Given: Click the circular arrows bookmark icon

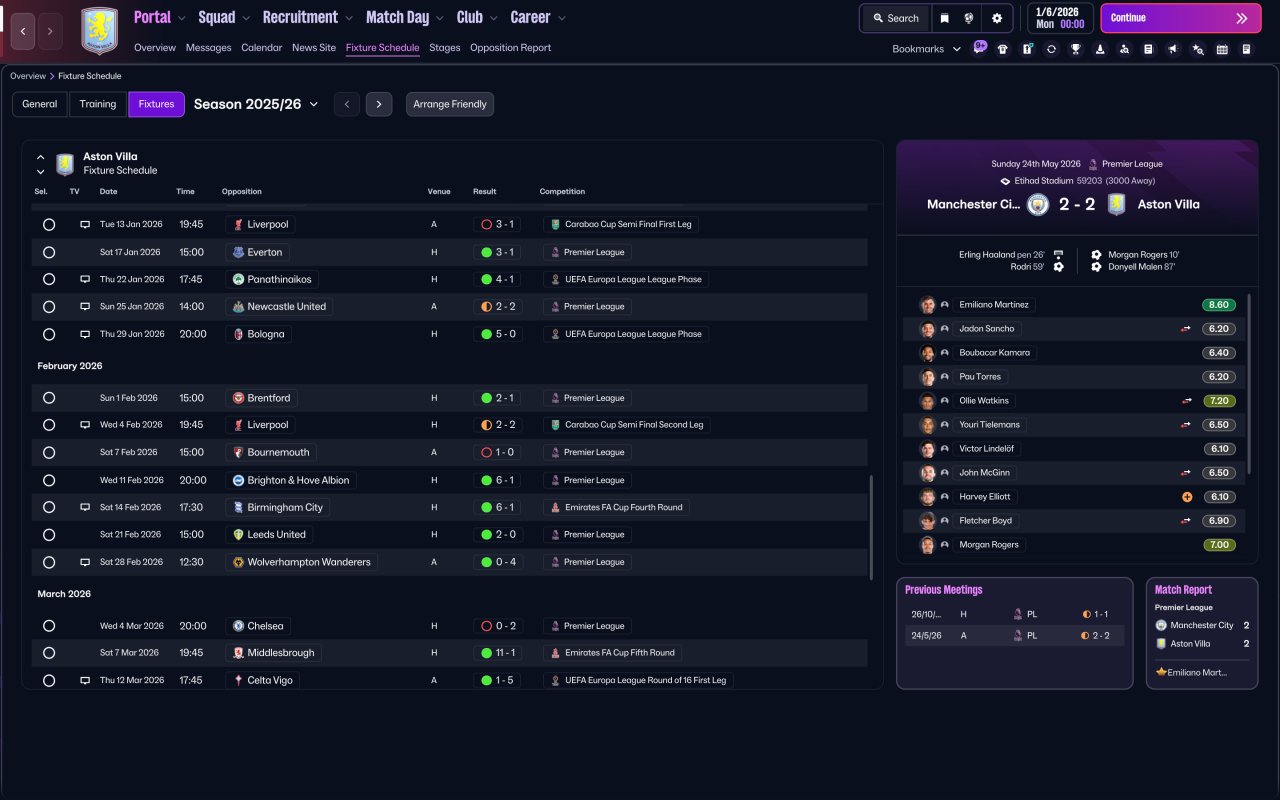Looking at the screenshot, I should tap(1051, 49).
